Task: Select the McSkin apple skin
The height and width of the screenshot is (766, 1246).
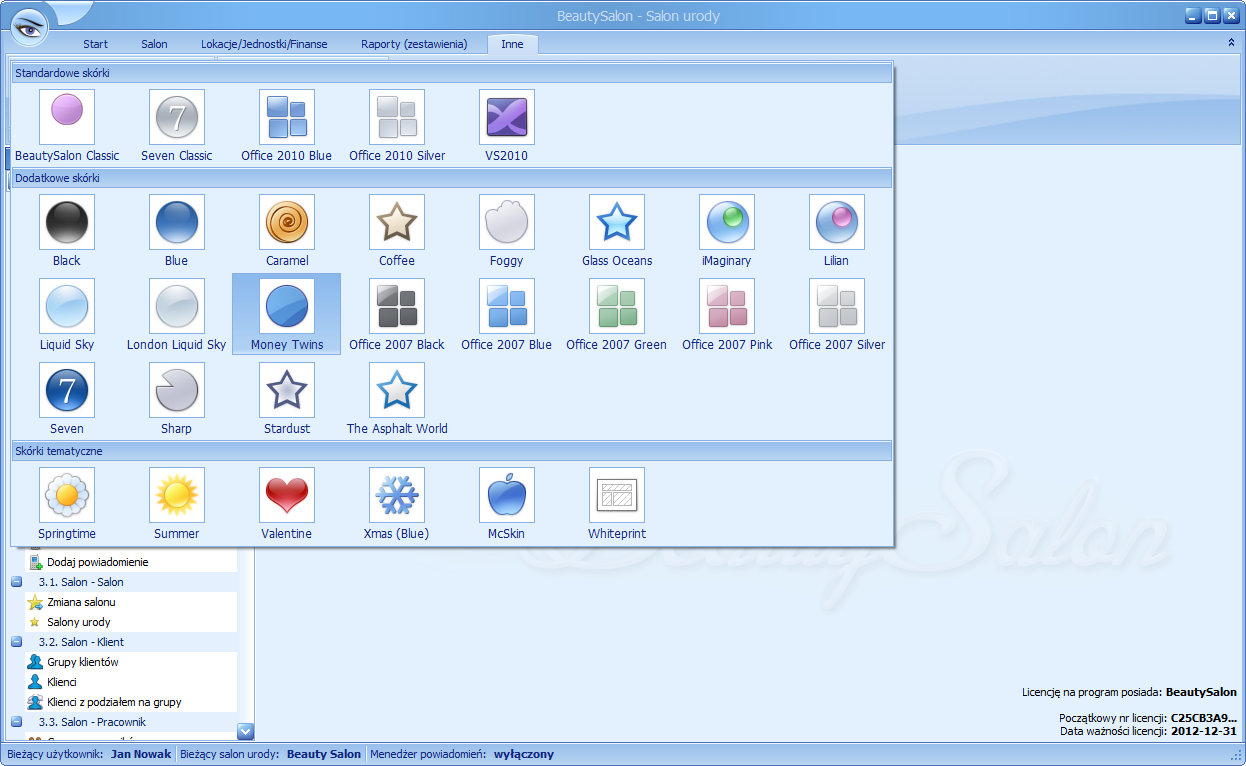Action: pyautogui.click(x=507, y=504)
